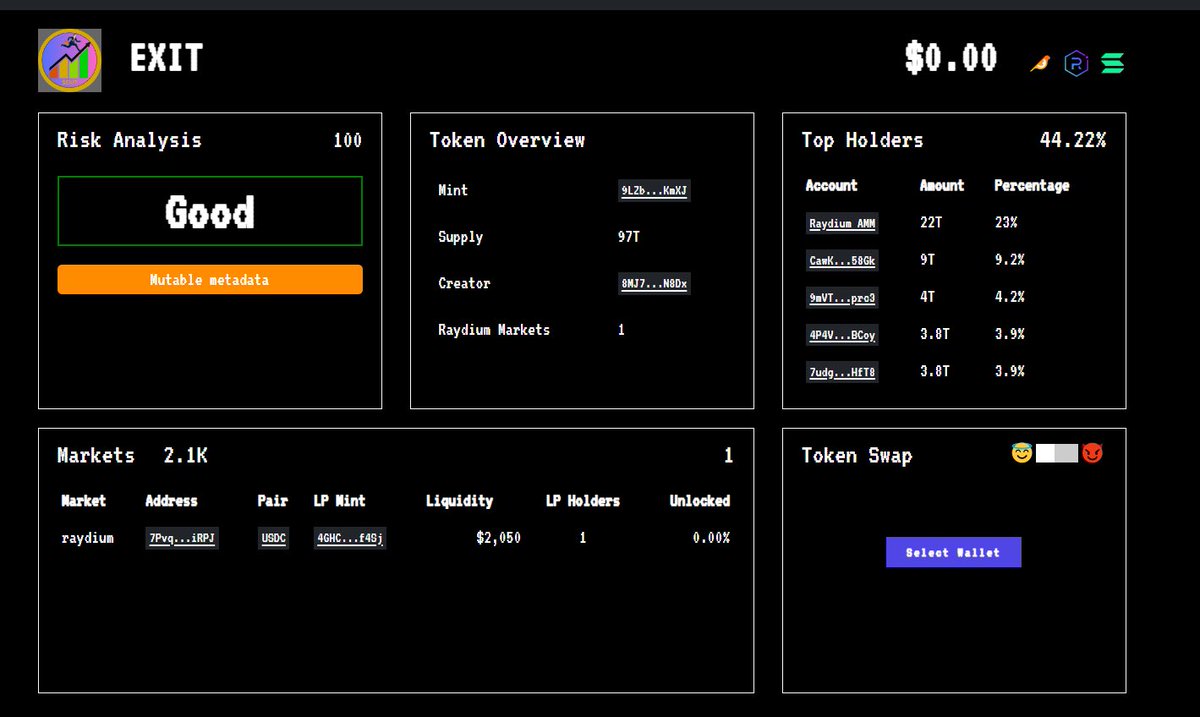Click the 4T amount cell
This screenshot has width=1200, height=717.
click(x=927, y=297)
